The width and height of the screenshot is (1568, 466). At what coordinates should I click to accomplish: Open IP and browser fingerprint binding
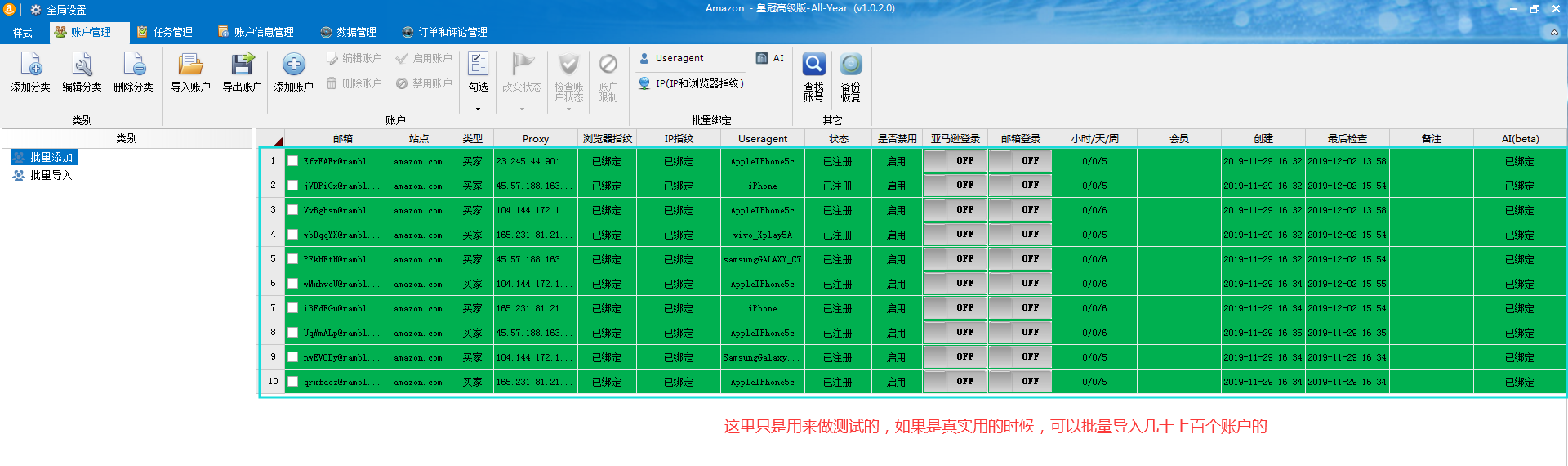tap(691, 83)
